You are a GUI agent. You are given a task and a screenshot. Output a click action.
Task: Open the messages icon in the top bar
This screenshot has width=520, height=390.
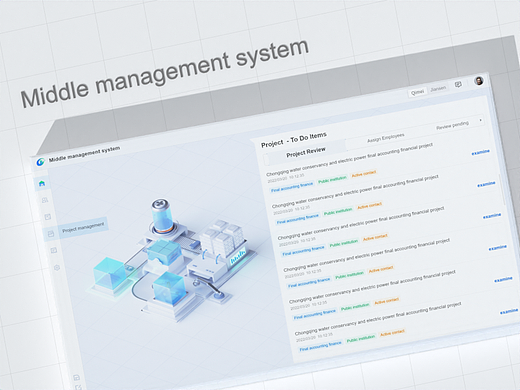coord(458,85)
